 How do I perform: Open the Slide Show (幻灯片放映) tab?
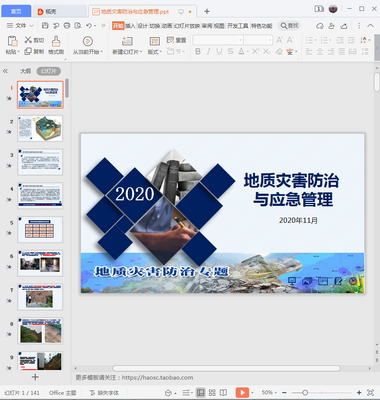pos(186,26)
